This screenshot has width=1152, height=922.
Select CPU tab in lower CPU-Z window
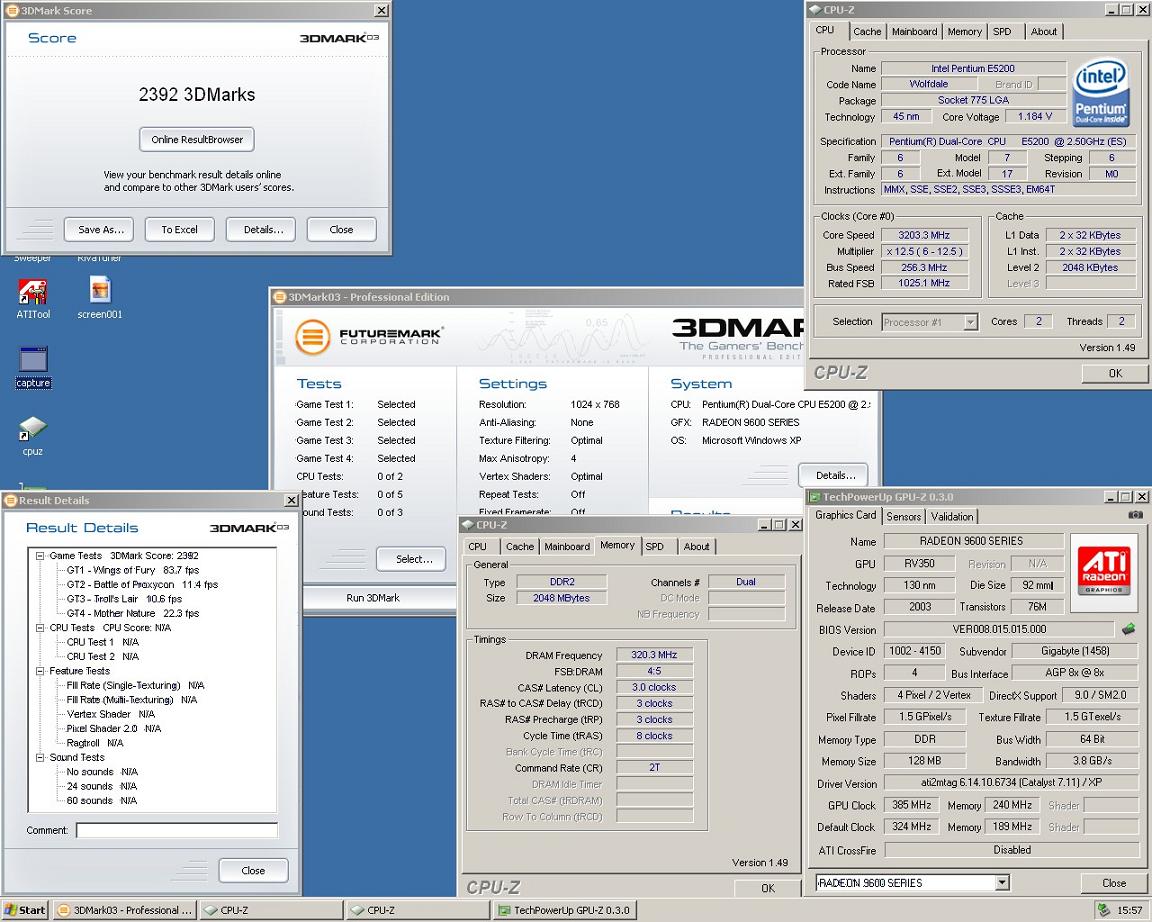point(478,547)
